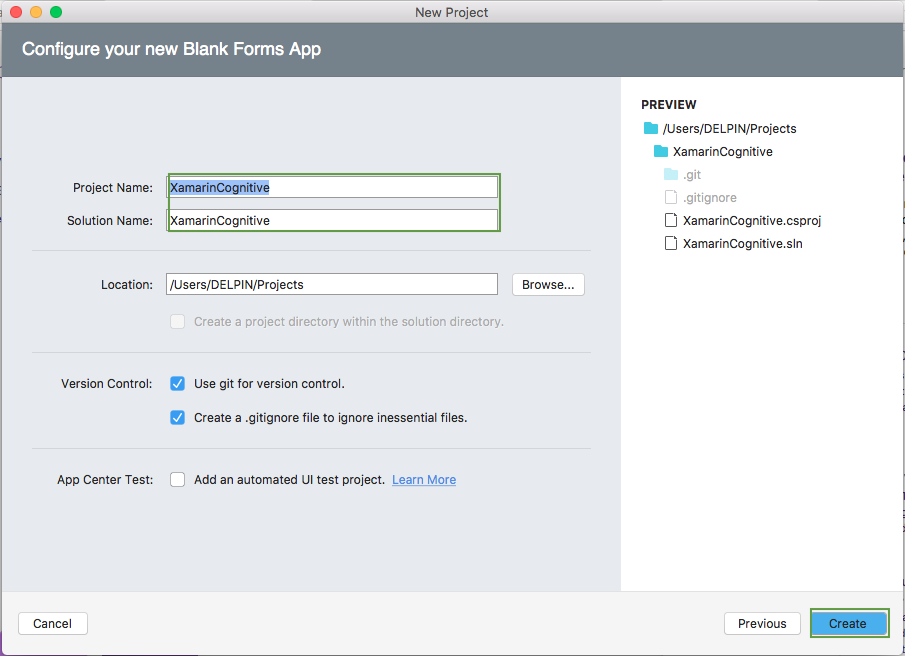Enable 'Add an automated UI test project'
The width and height of the screenshot is (905, 656).
point(177,479)
